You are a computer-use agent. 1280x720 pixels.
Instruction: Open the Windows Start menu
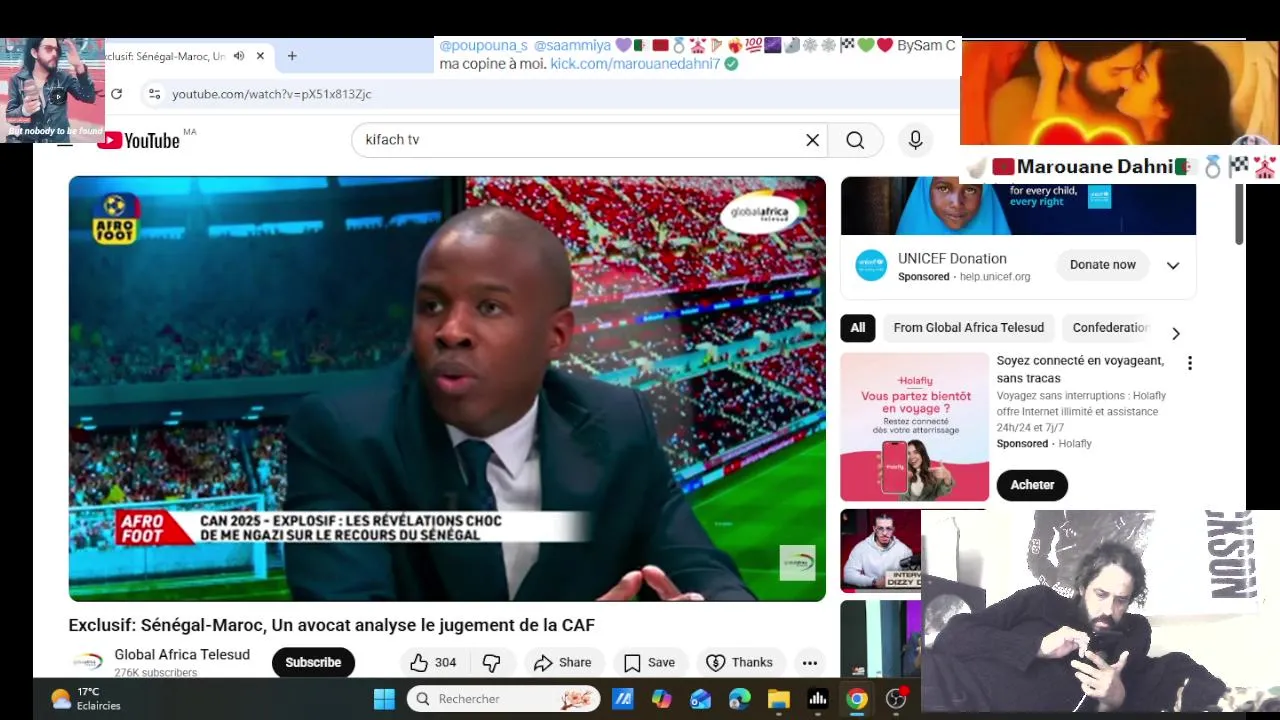click(384, 699)
